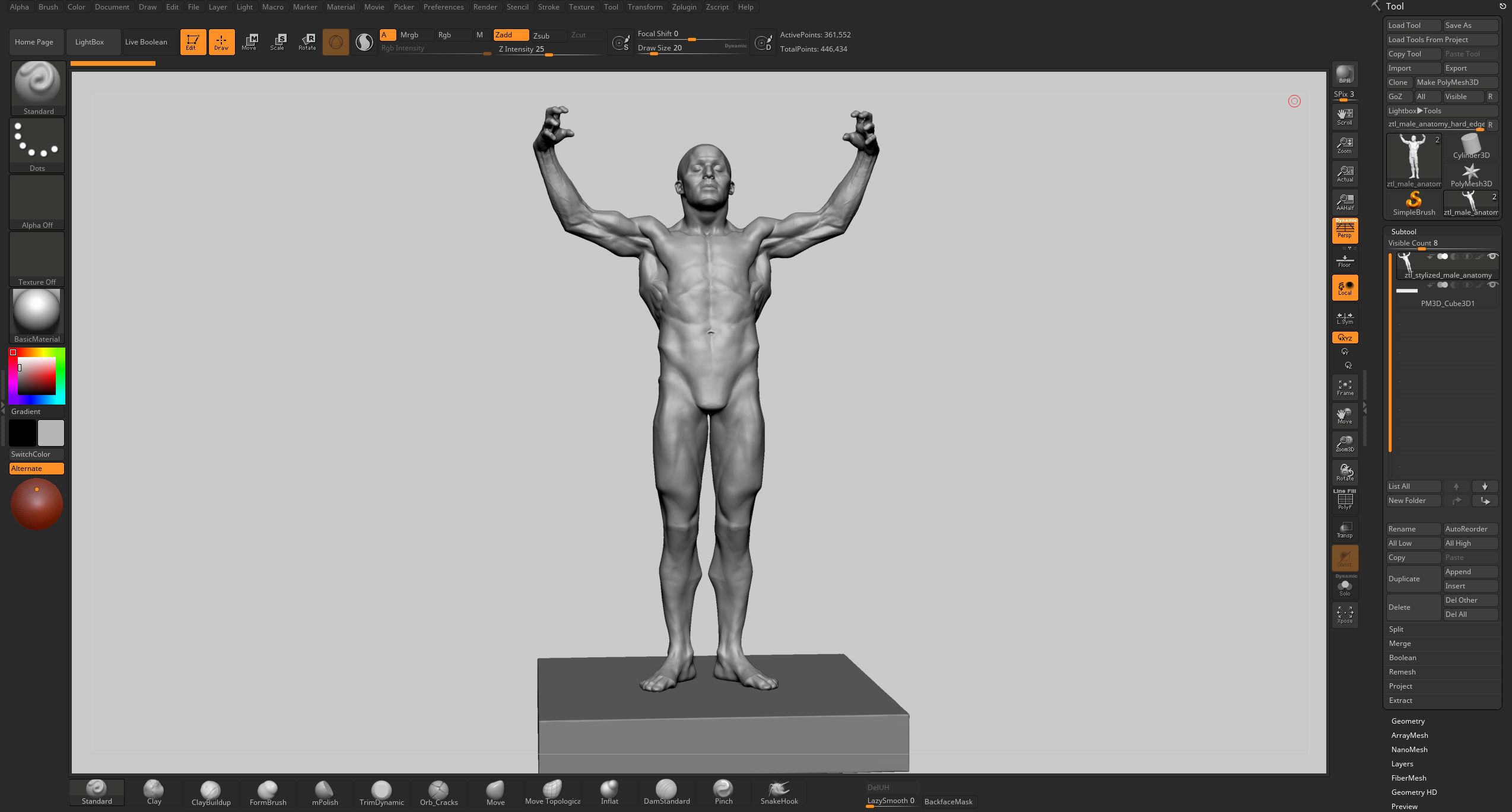Open the Zplugin menu
Screen dimensions: 1512x812
coord(684,7)
